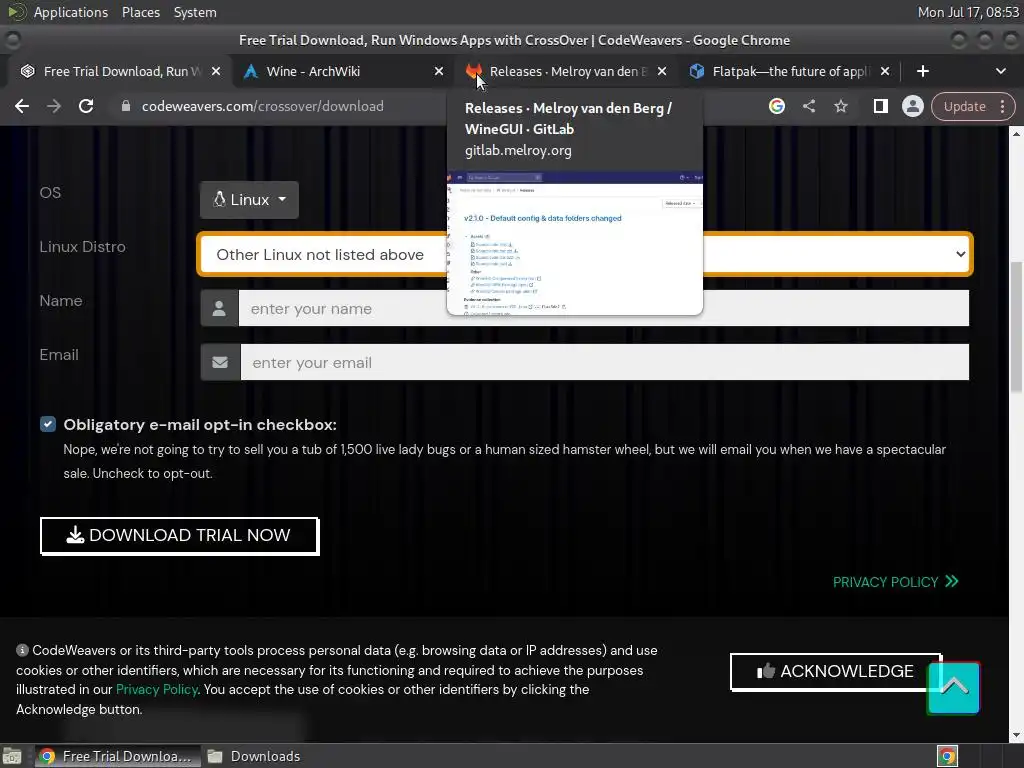This screenshot has width=1024, height=768.
Task: Open the Downloads folder taskbar entry
Action: pyautogui.click(x=253, y=756)
